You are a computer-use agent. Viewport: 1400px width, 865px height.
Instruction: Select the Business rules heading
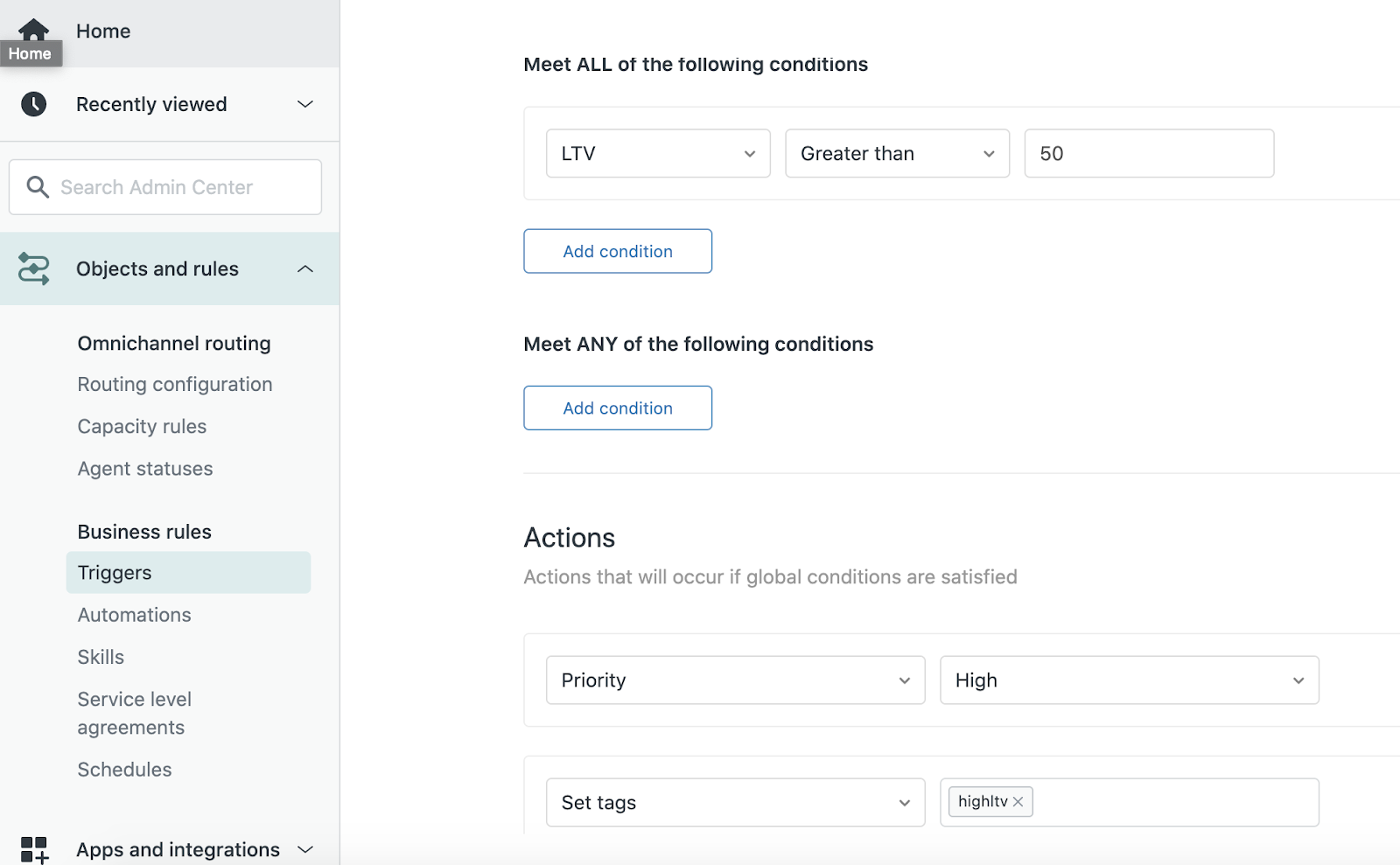(144, 531)
